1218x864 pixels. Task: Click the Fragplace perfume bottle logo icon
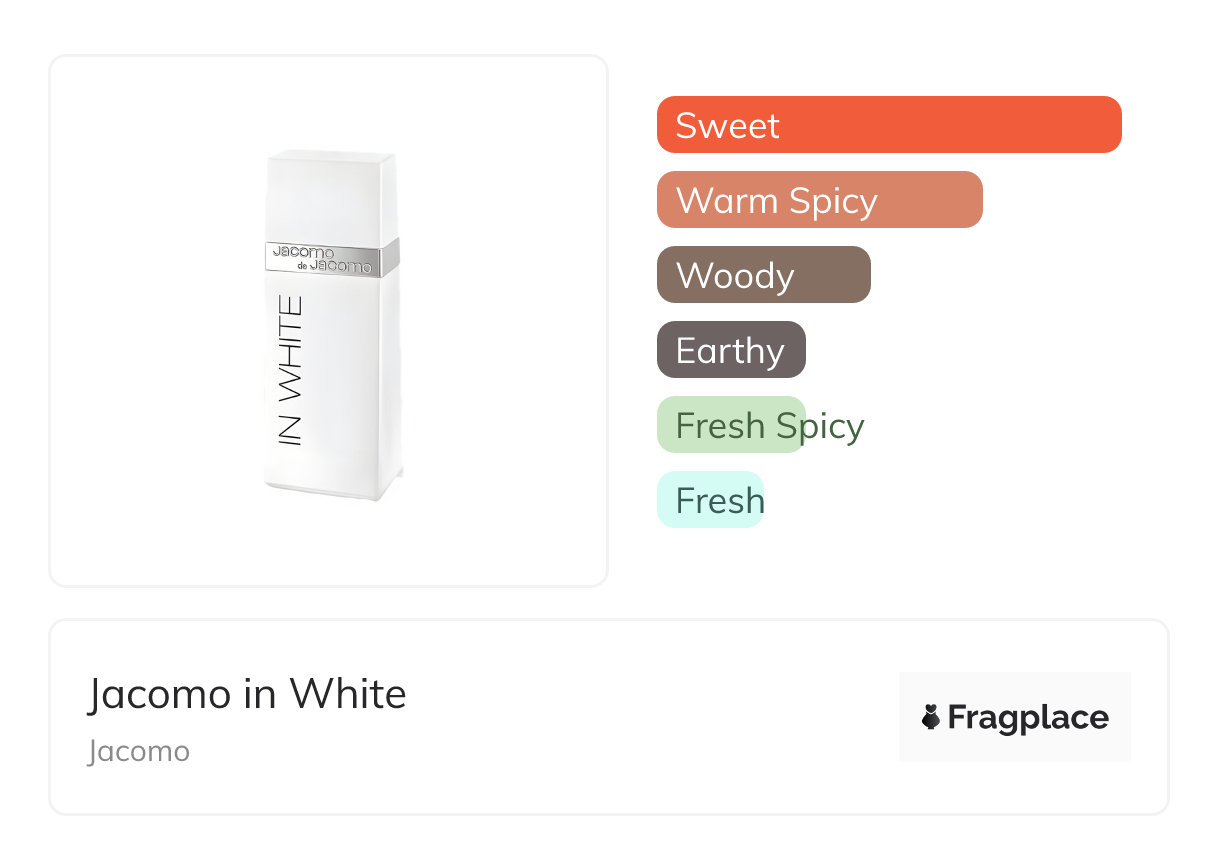click(x=931, y=717)
